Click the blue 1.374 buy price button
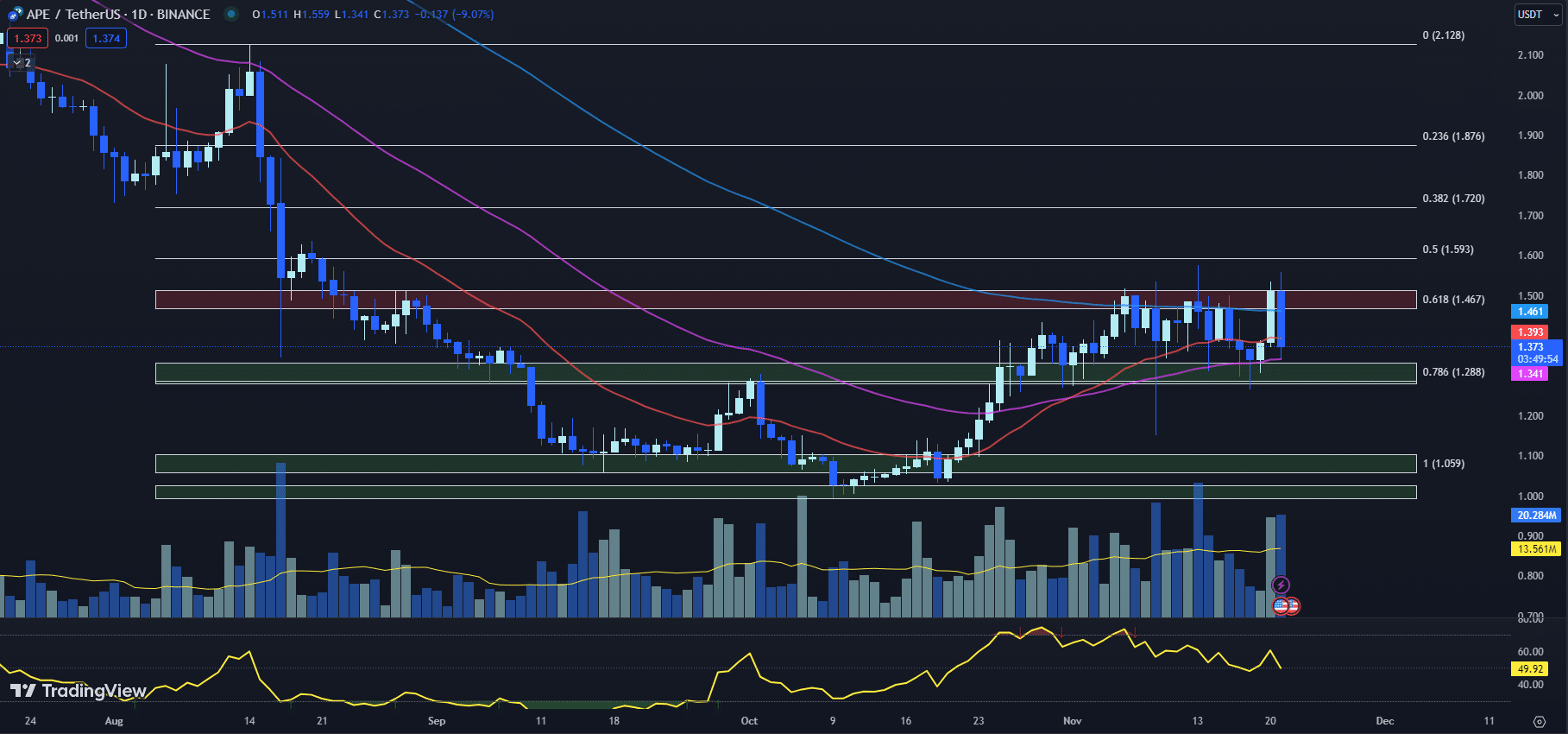Screen dimensions: 1568x734 (x=106, y=38)
